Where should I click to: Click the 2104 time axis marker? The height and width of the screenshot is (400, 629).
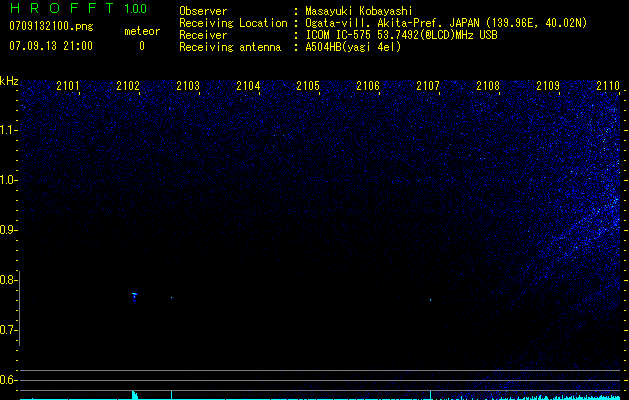coord(248,85)
